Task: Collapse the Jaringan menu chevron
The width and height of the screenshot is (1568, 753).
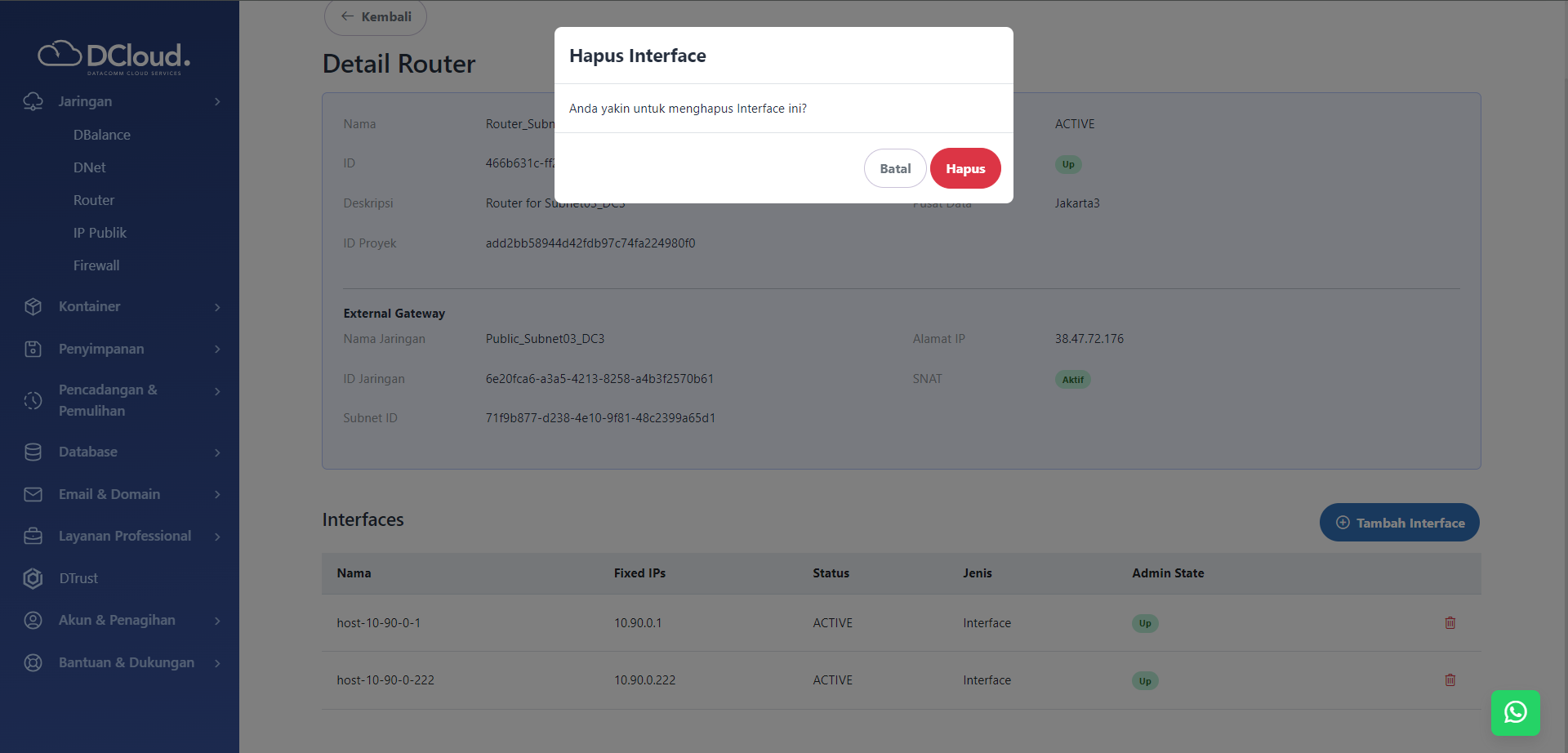Action: click(217, 102)
